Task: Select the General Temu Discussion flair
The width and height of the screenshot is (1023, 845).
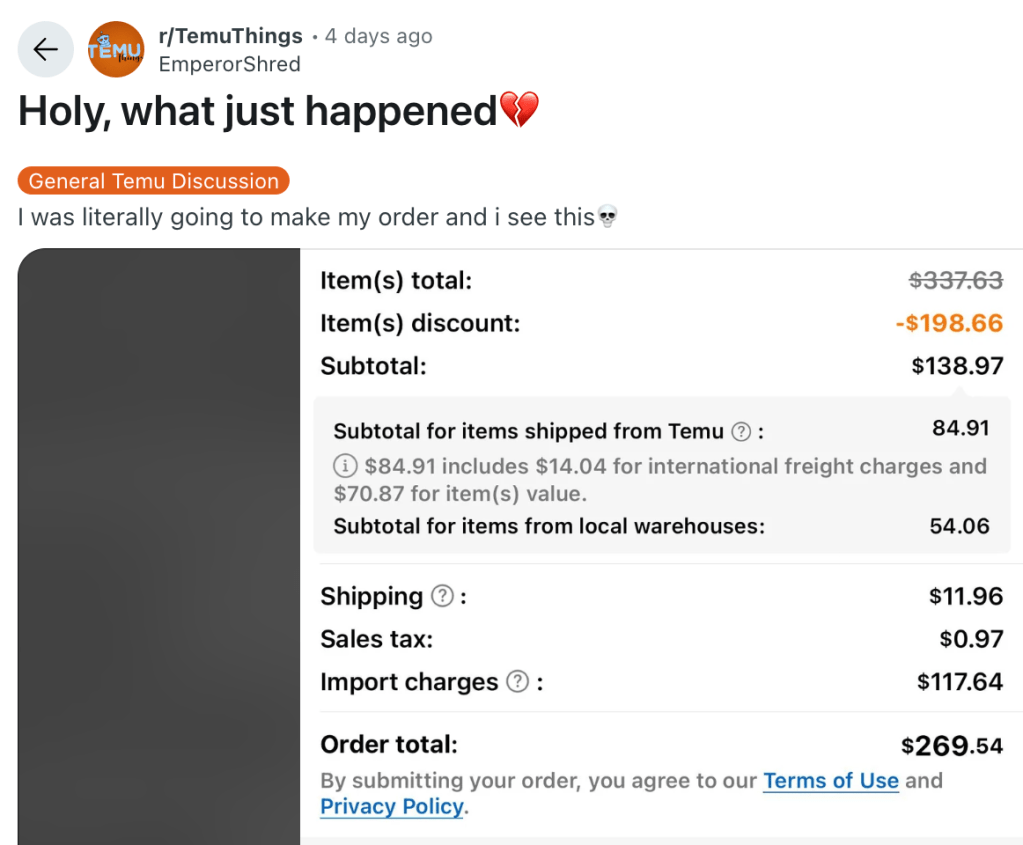Action: 154,181
